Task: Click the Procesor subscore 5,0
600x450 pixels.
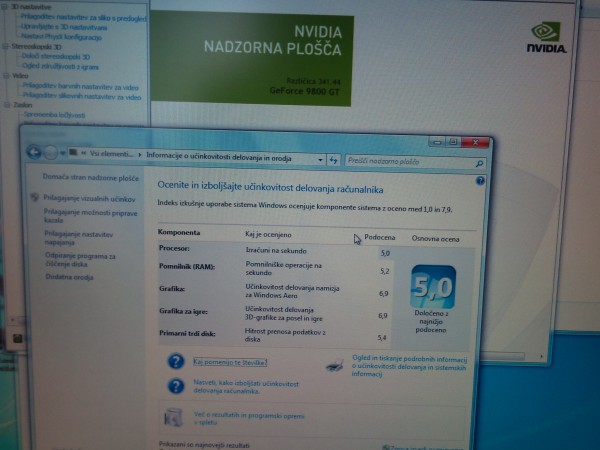Action: pyautogui.click(x=385, y=253)
